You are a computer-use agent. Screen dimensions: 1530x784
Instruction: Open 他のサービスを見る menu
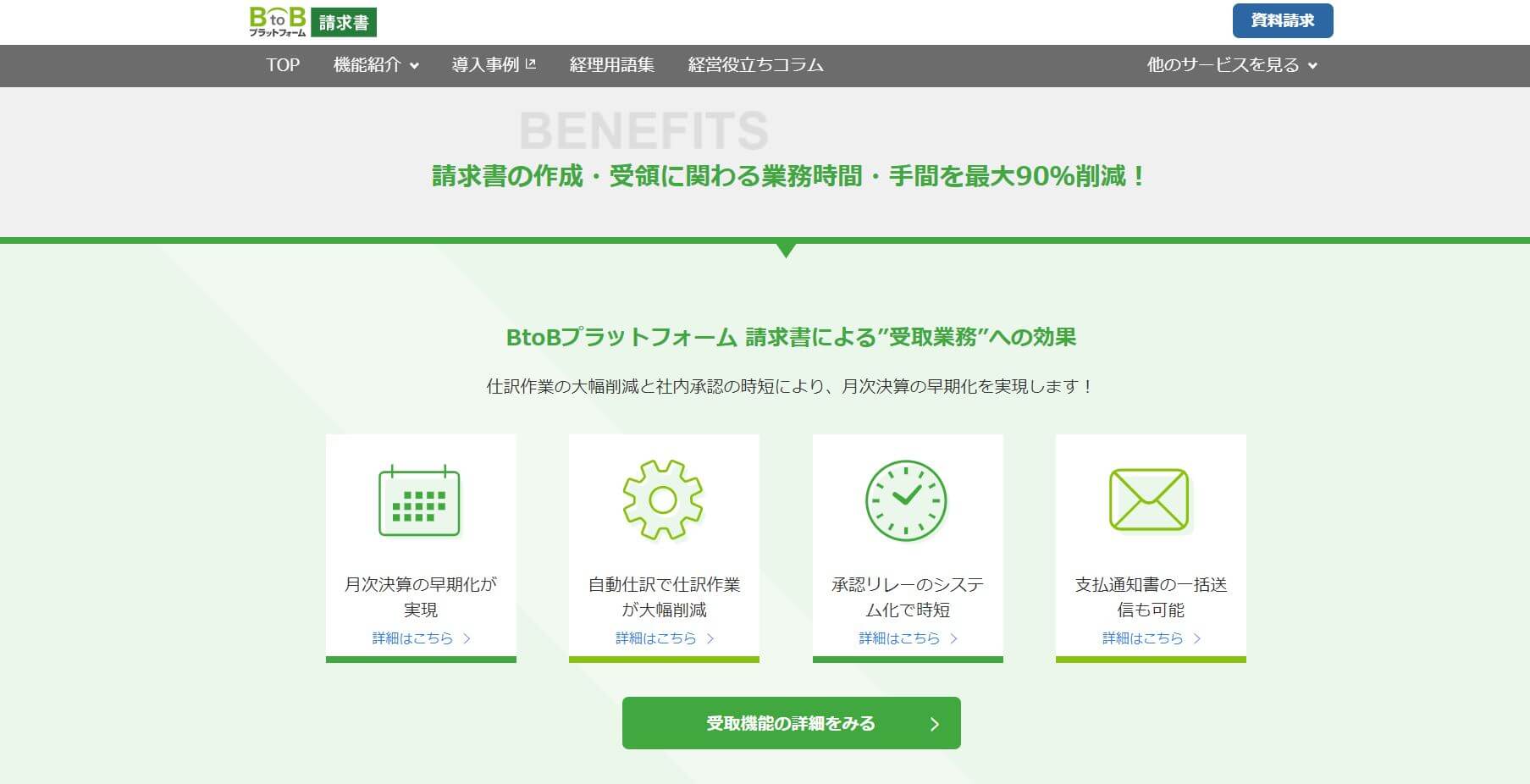click(1232, 65)
